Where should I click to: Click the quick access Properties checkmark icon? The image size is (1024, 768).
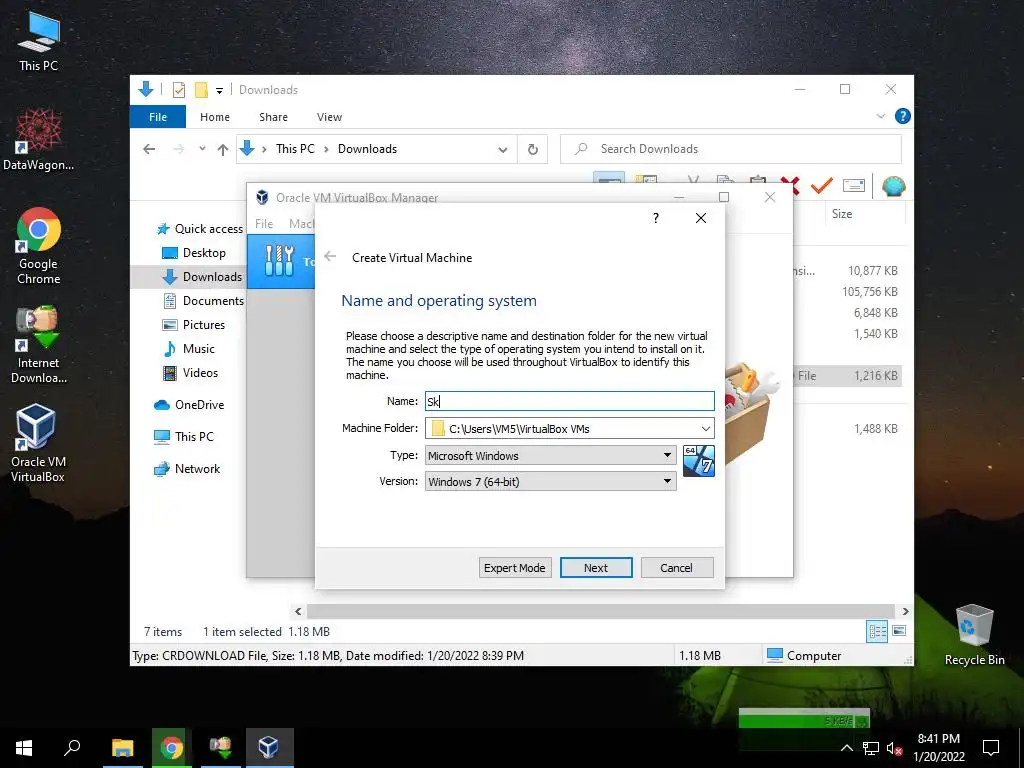tap(179, 90)
